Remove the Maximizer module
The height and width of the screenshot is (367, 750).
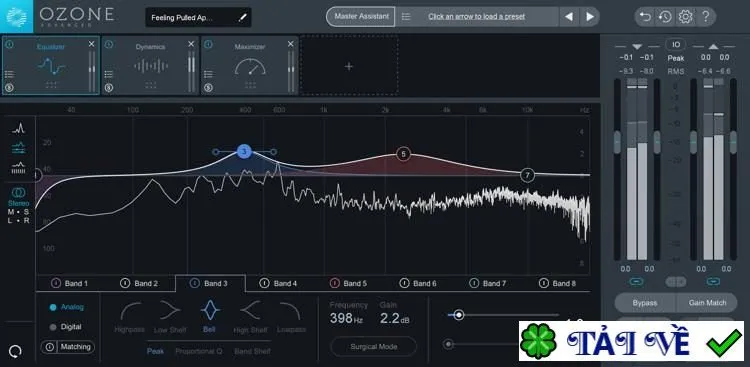pyautogui.click(x=291, y=44)
